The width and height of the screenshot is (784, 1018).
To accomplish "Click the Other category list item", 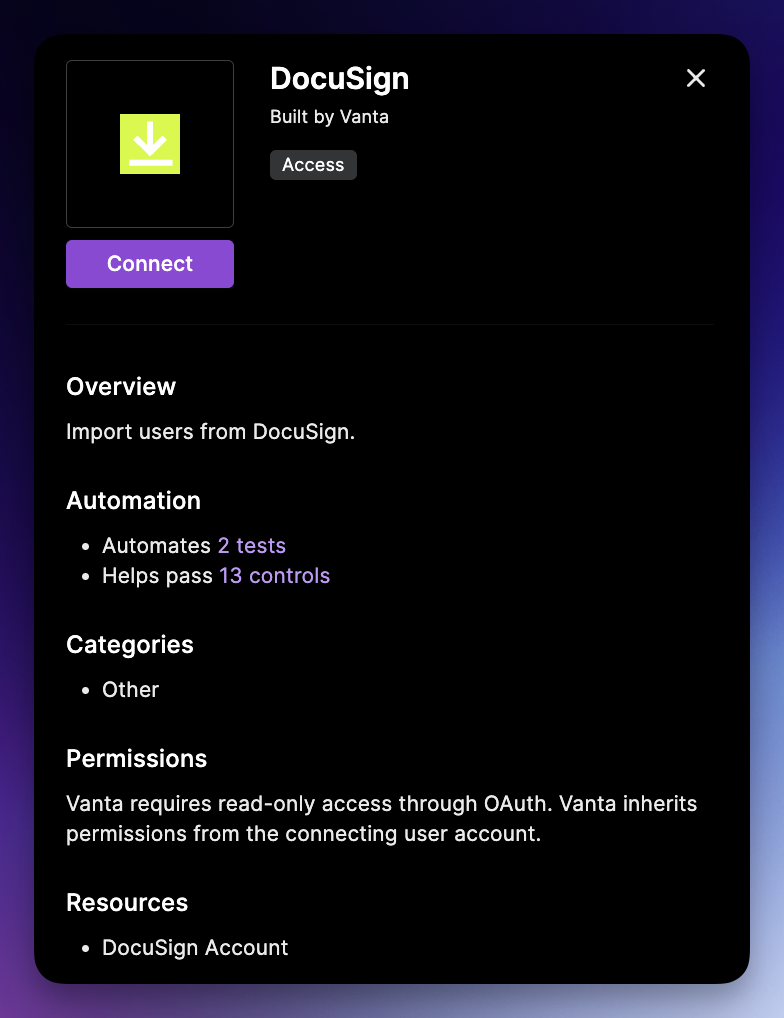I will (x=130, y=689).
